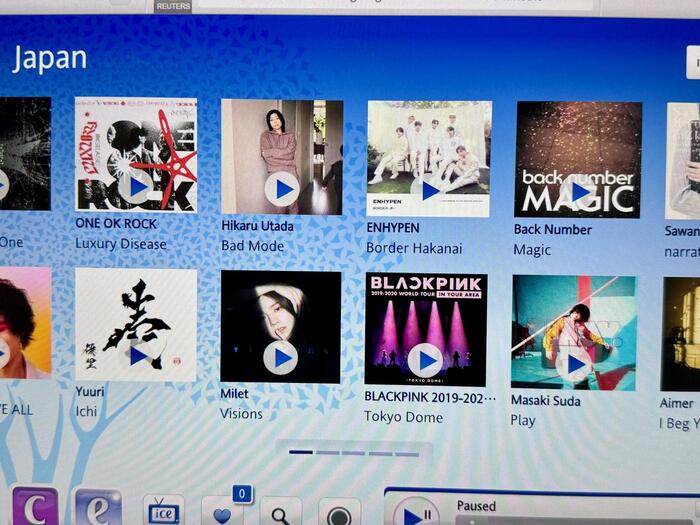
Task: Play Back Number Magic album
Action: pos(577,192)
